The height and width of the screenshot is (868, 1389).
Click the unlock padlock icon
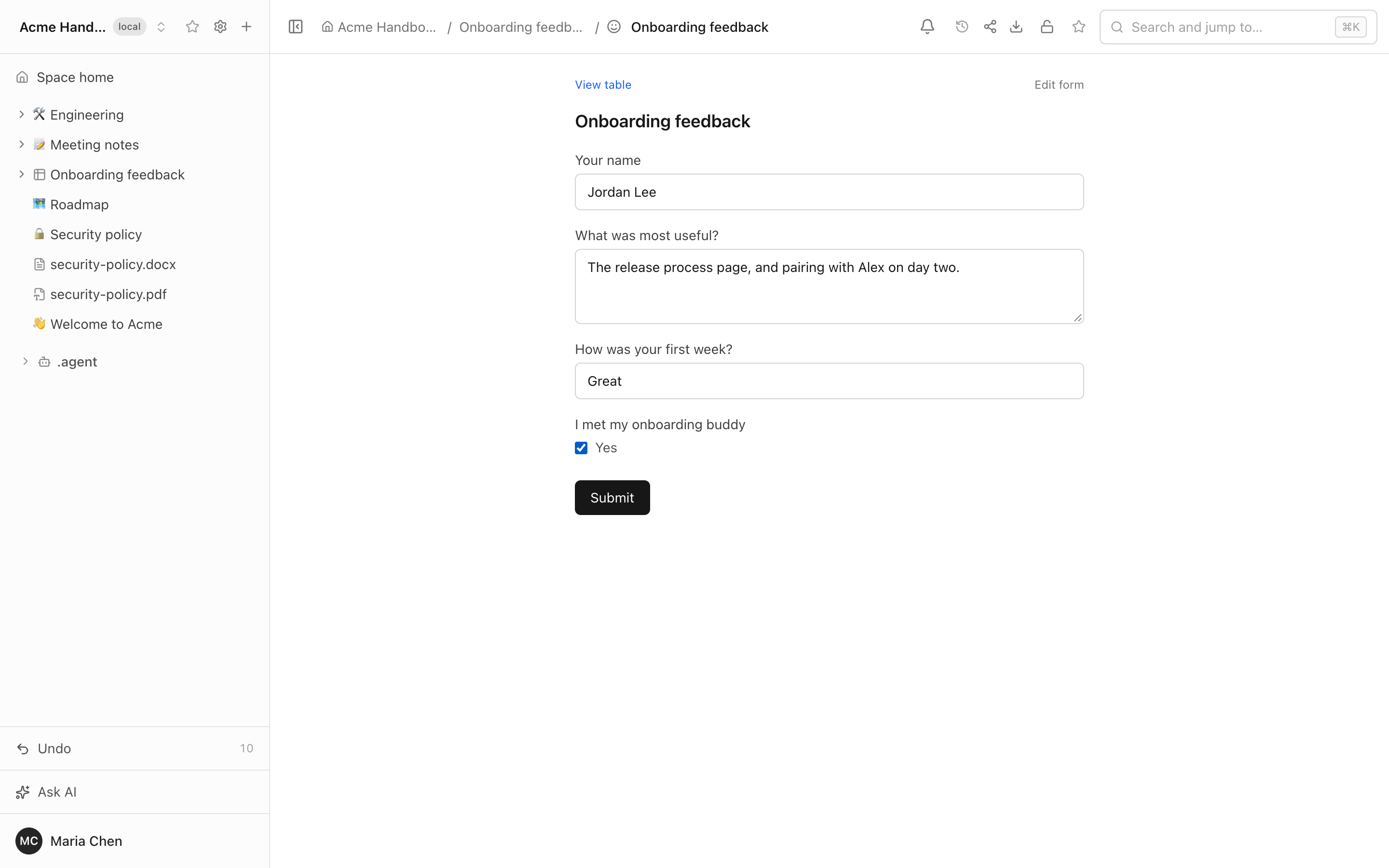(x=1047, y=27)
